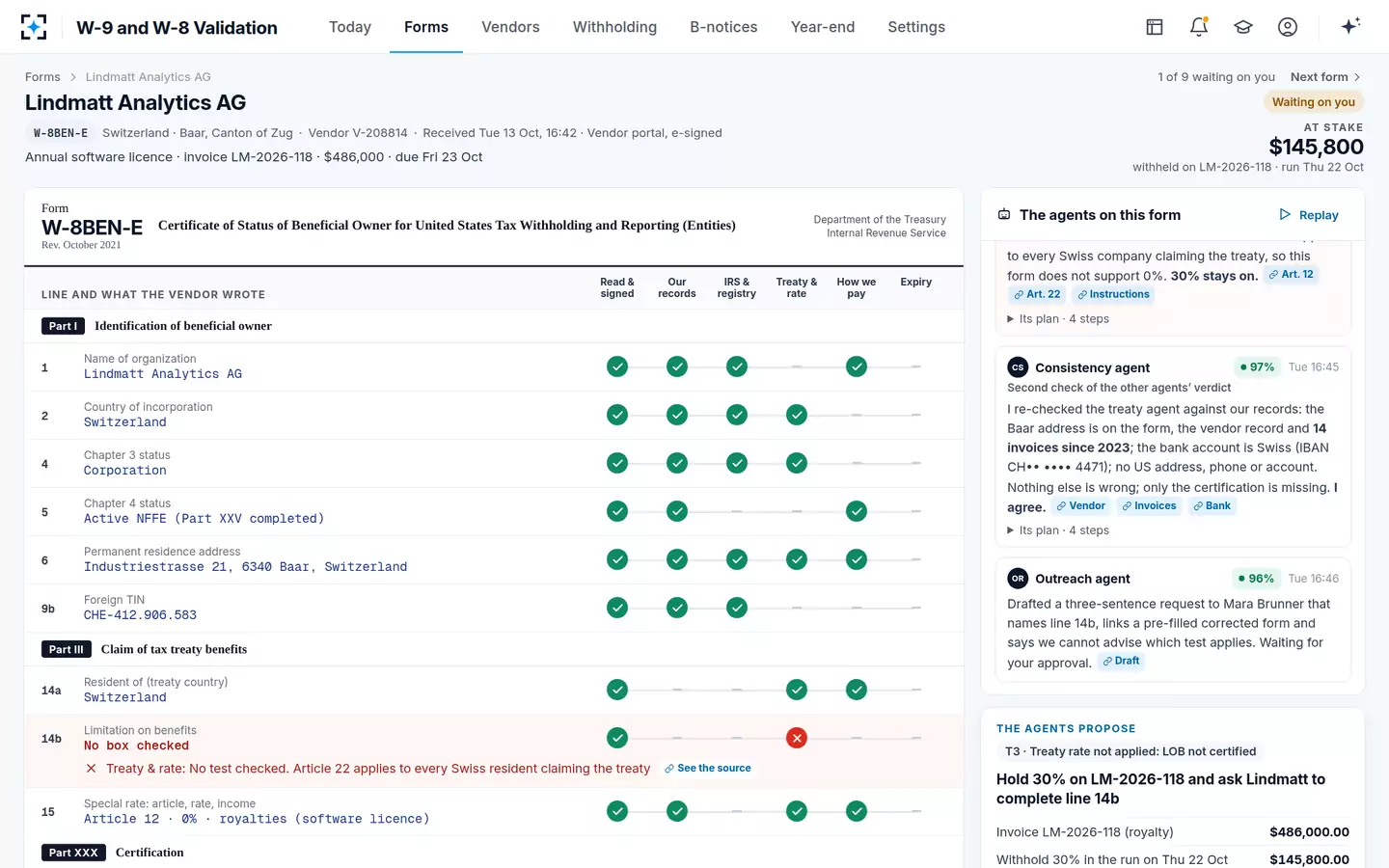The width and height of the screenshot is (1389, 868).
Task: Click the Outreach agent avatar
Action: click(x=1018, y=579)
